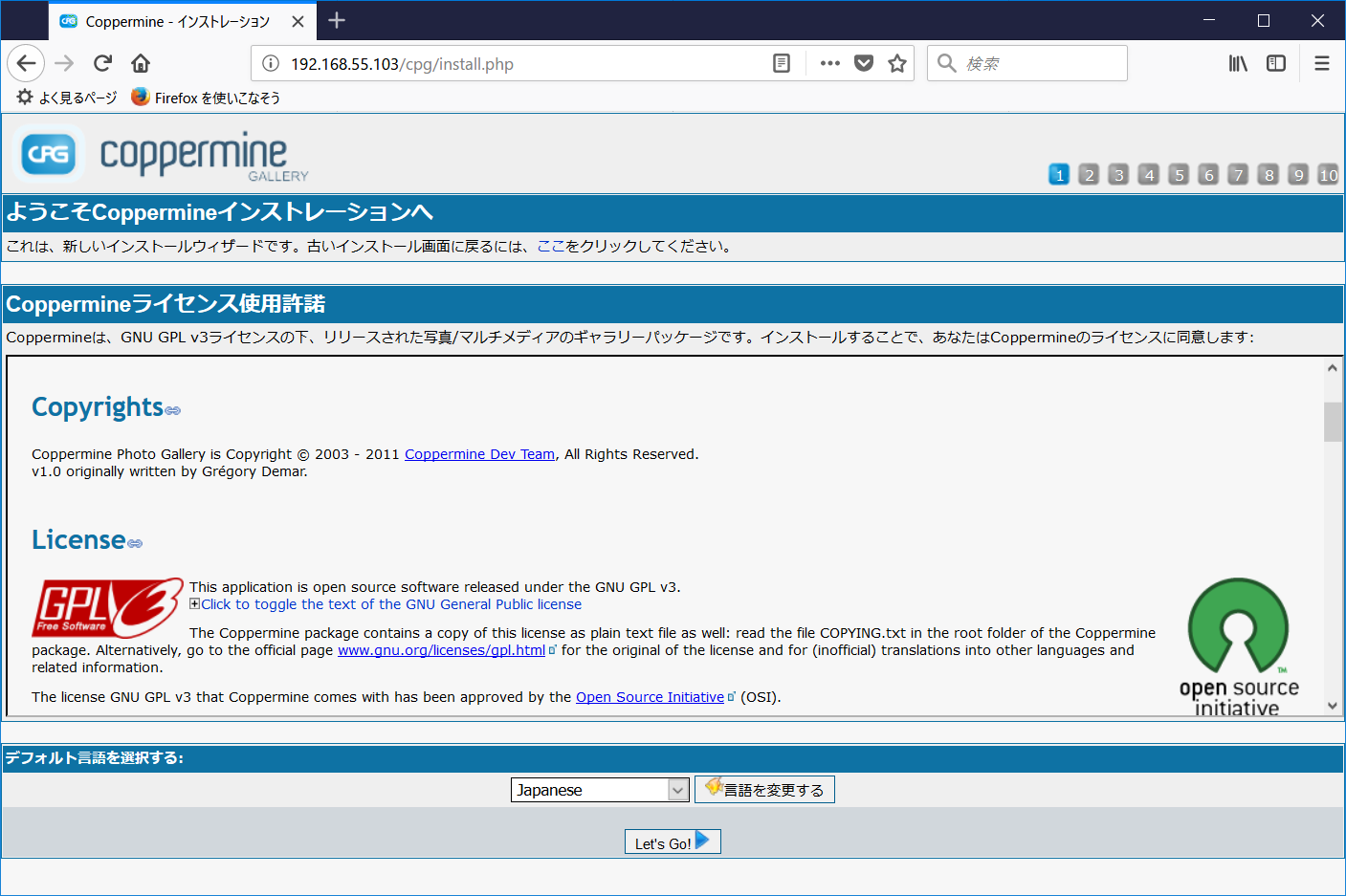The image size is (1346, 896).
Task: Reload the install.php page
Action: [102, 63]
